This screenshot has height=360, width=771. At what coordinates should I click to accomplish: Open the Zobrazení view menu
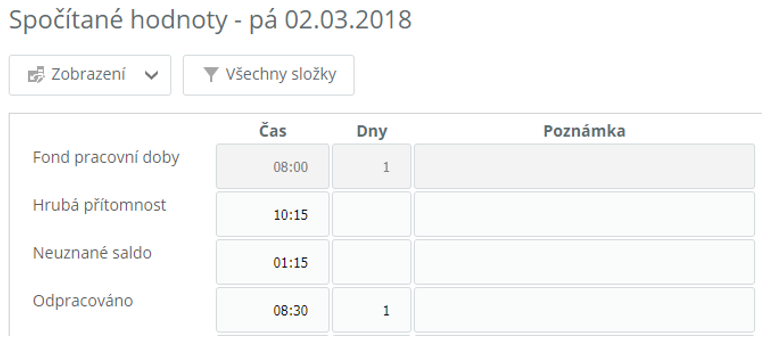(x=90, y=75)
